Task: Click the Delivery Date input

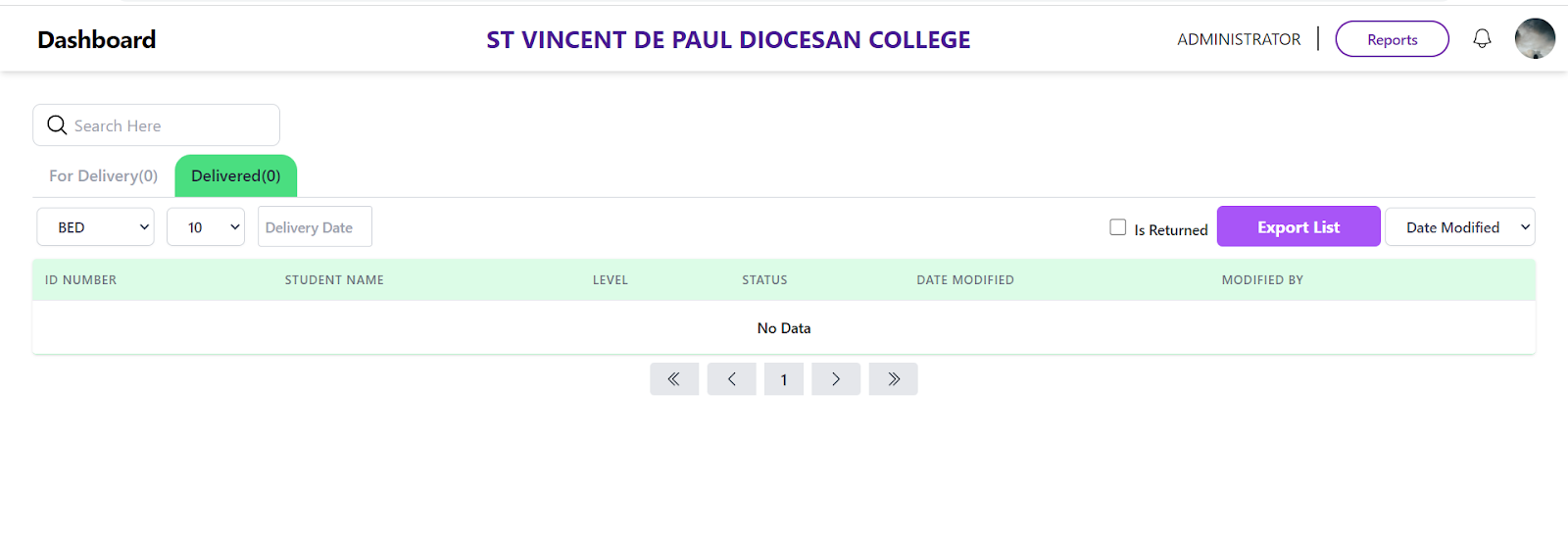Action: (x=315, y=227)
